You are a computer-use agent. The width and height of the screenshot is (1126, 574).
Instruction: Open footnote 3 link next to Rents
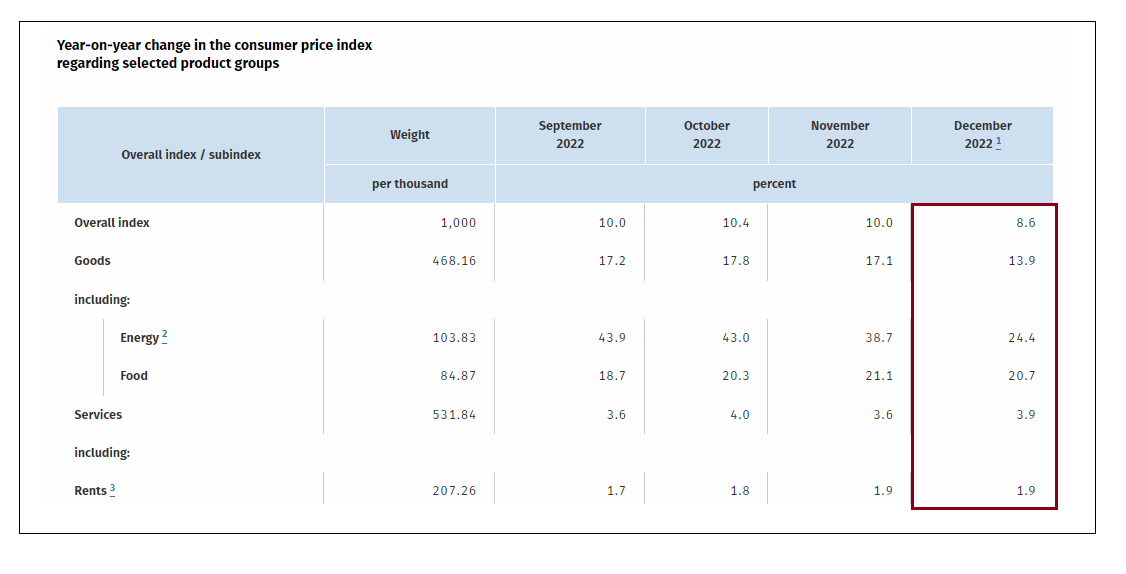(x=113, y=489)
